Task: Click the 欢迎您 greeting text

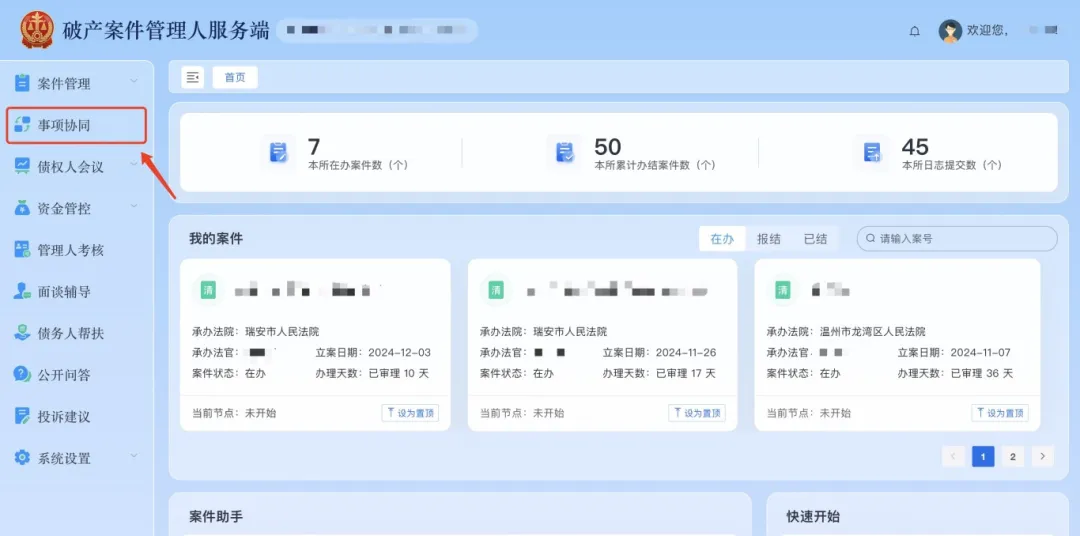Action: click(988, 30)
